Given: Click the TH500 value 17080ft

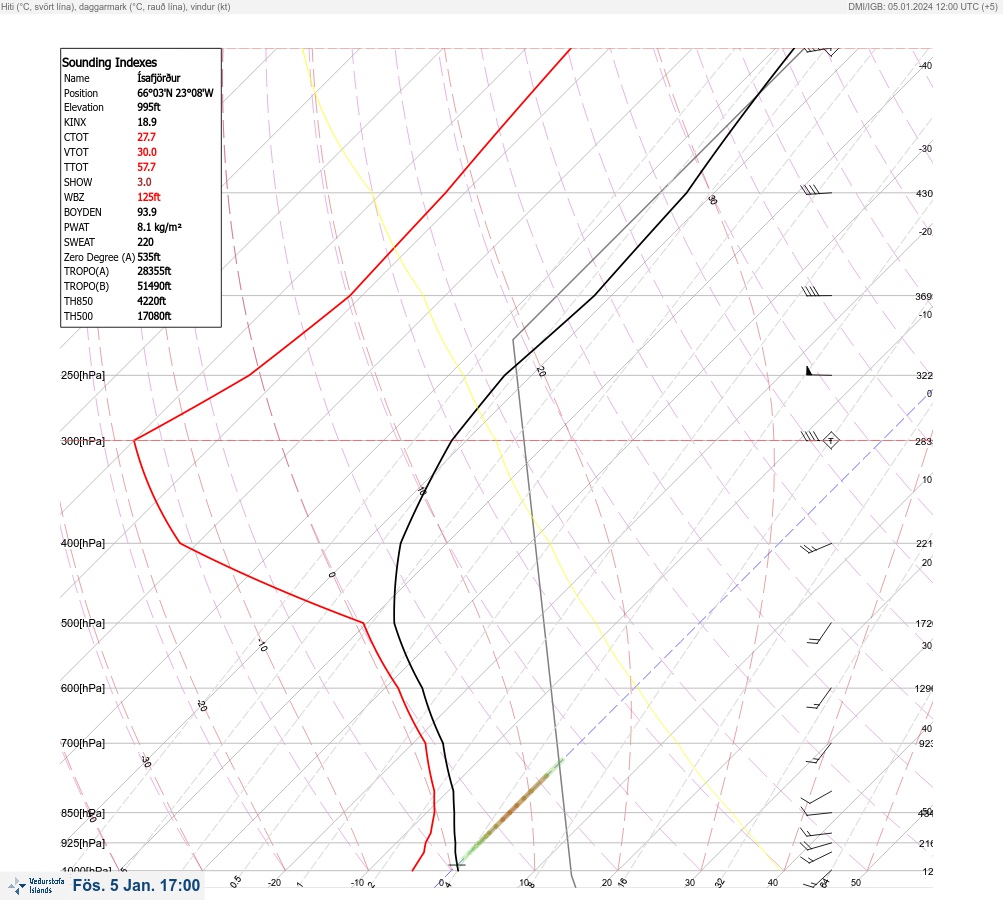Looking at the screenshot, I should click(154, 316).
